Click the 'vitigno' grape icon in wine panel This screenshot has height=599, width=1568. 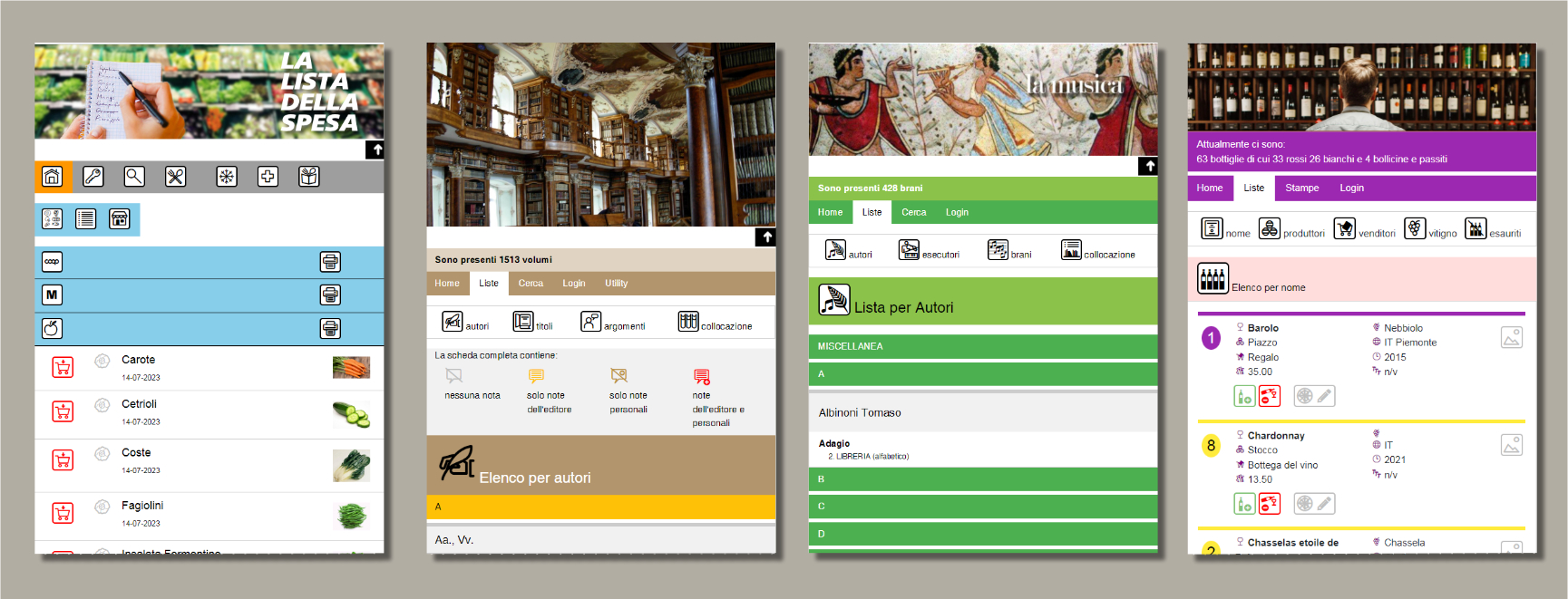tap(1414, 228)
